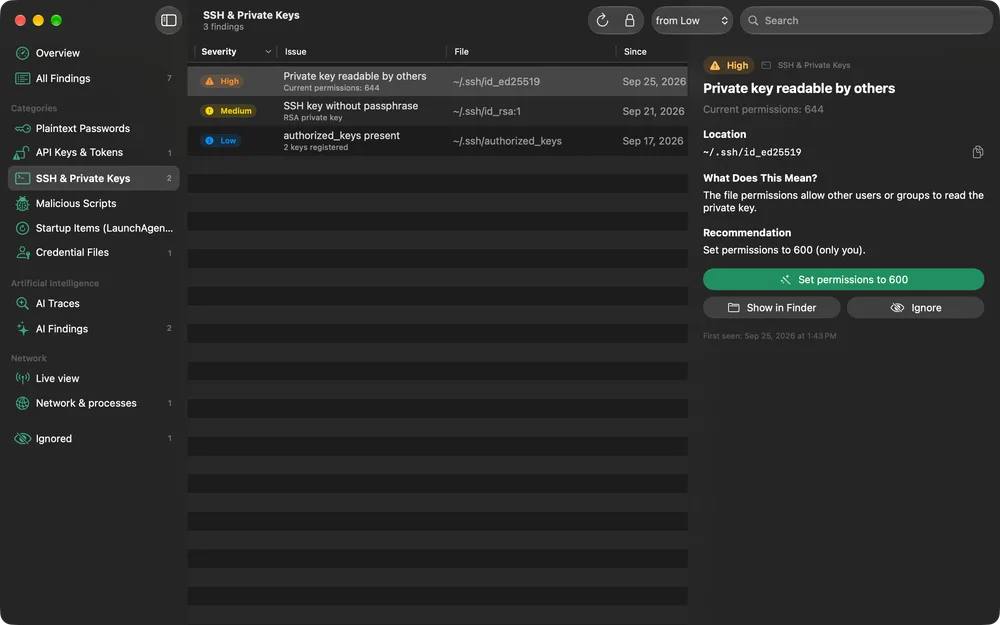
Task: Click the Sep 21, 2026 date cell
Action: [x=653, y=111]
